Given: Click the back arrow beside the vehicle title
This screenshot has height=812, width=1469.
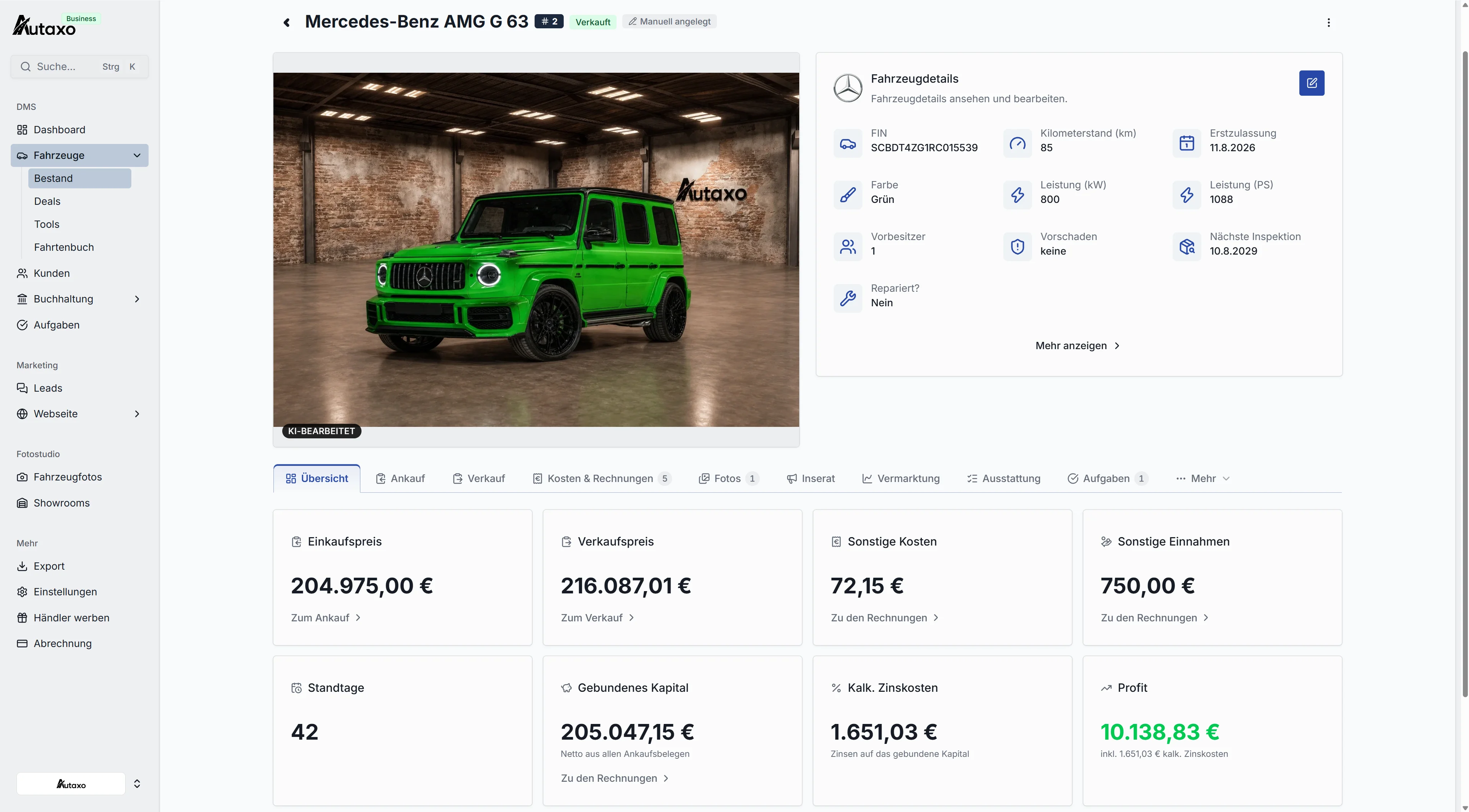Looking at the screenshot, I should coord(287,22).
